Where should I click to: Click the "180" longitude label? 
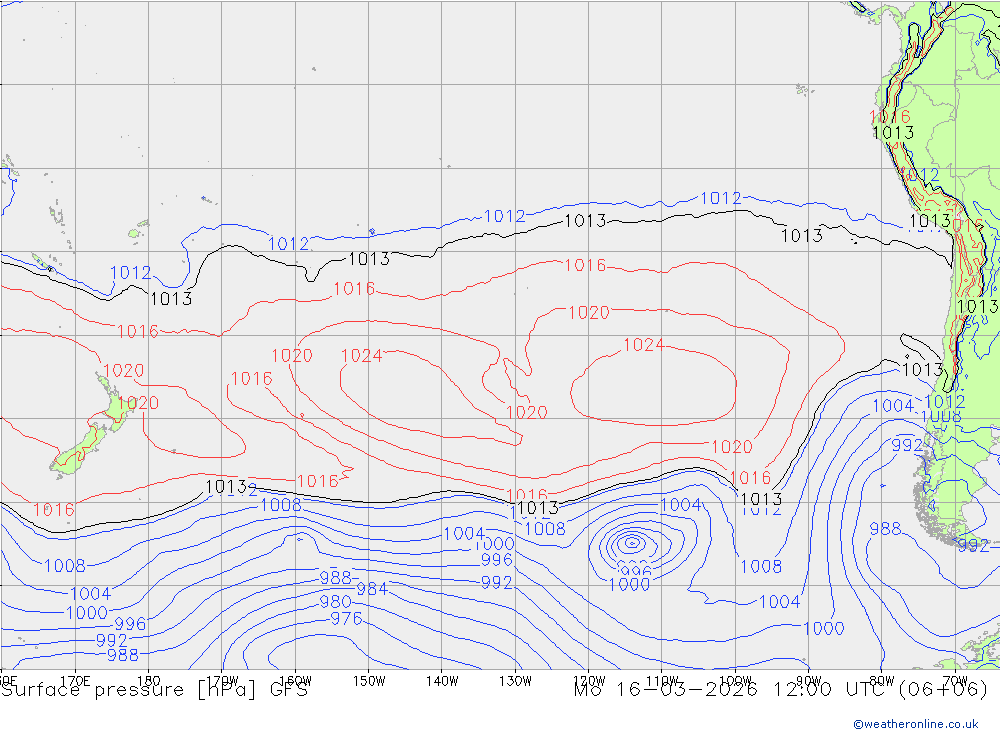coord(149,681)
